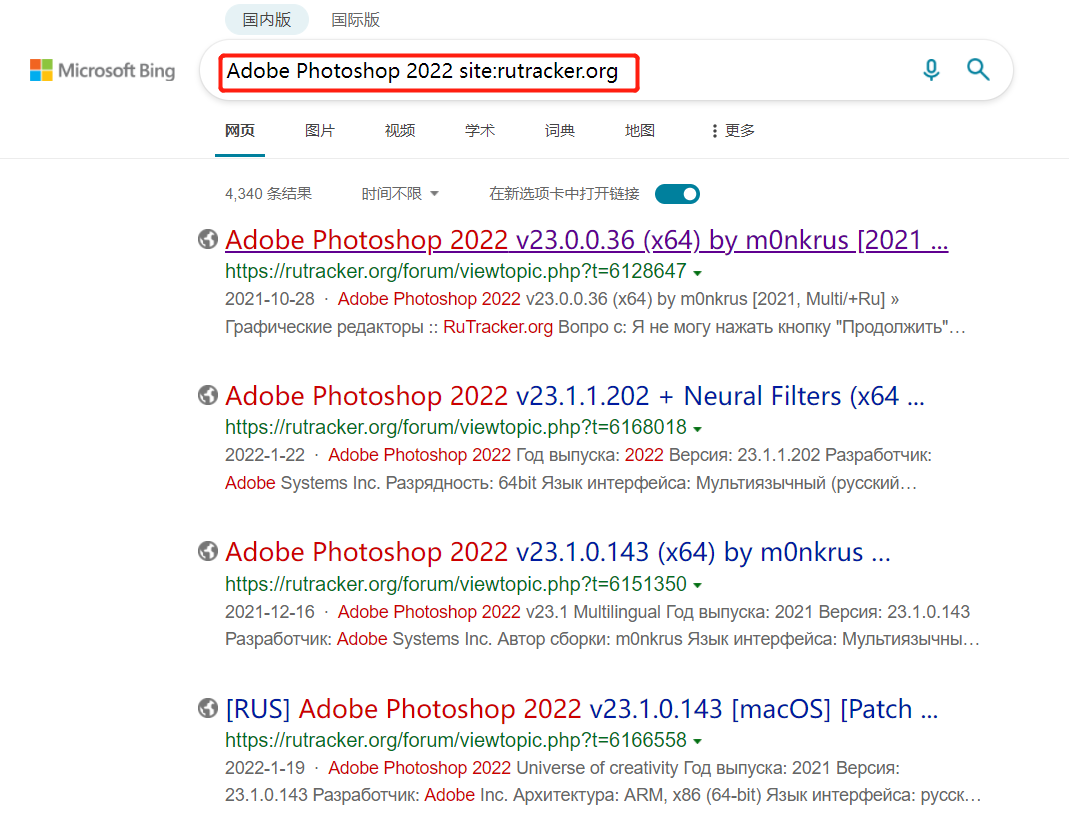
Task: Expand URL arrow for viewtopic t=6128647
Action: coord(697,273)
